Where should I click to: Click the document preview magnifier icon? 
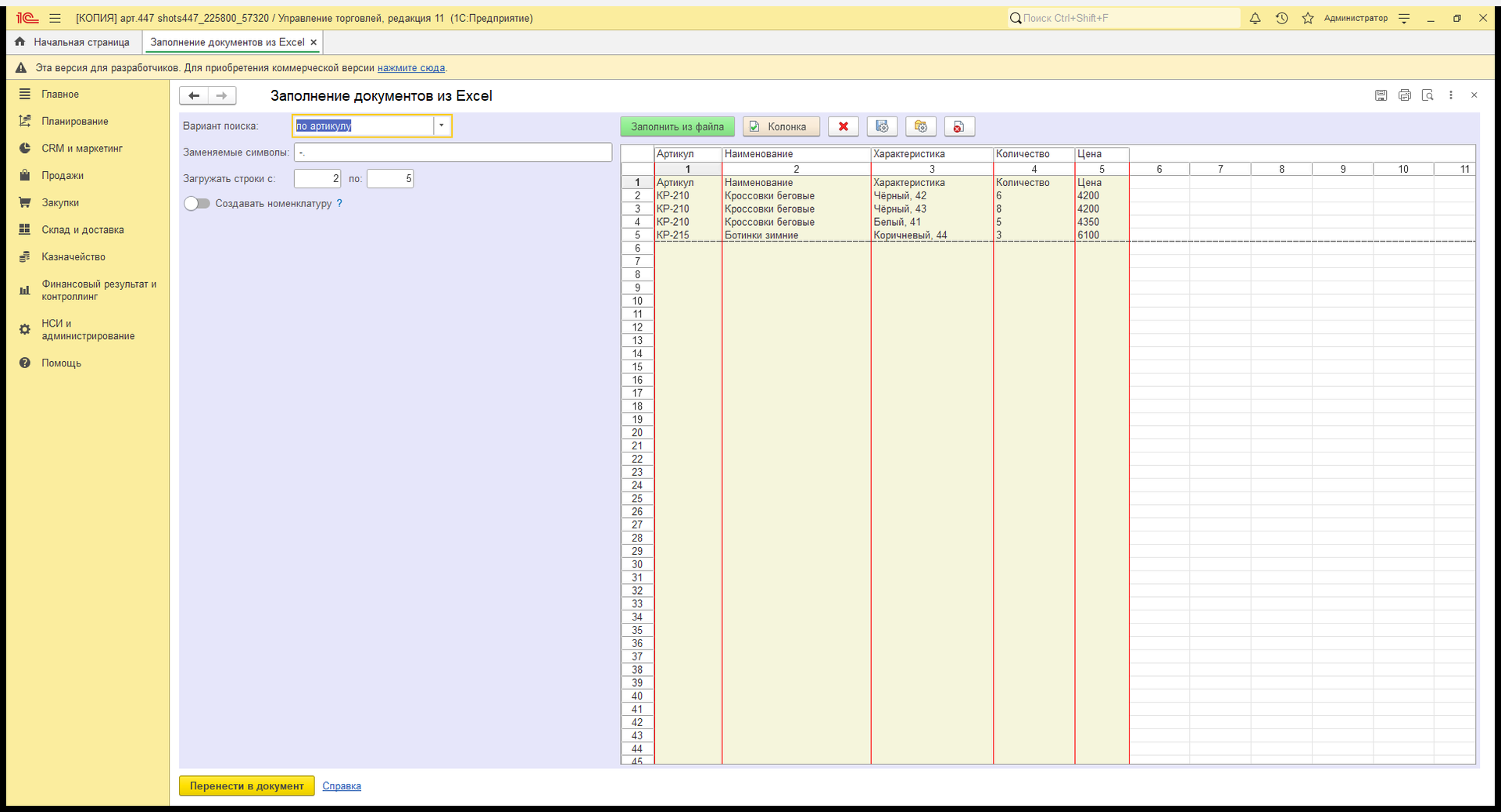pyautogui.click(x=1428, y=95)
